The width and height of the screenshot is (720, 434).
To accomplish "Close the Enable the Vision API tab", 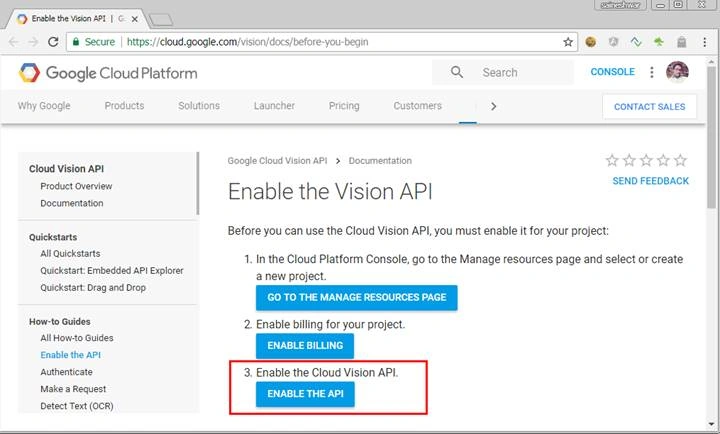I will pos(135,19).
